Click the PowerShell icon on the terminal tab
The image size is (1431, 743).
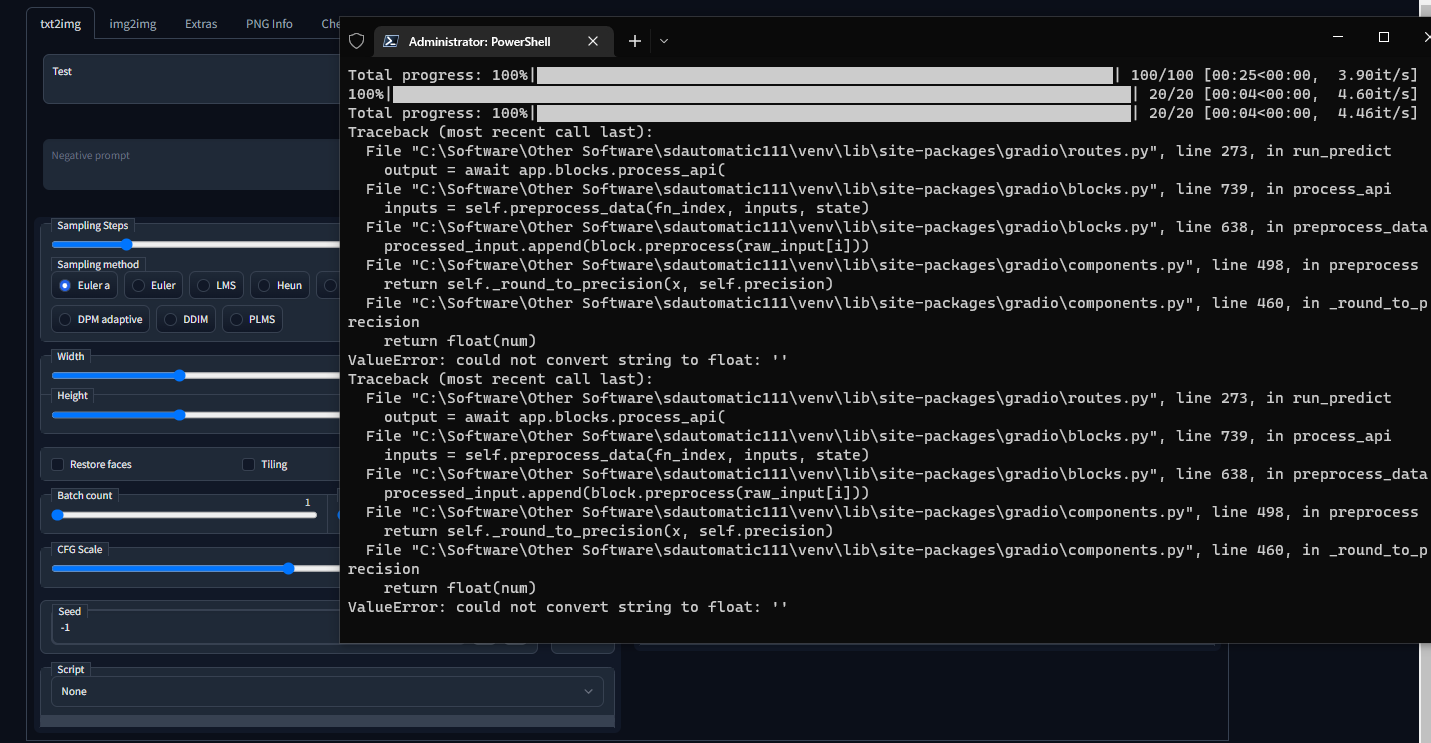pos(391,41)
